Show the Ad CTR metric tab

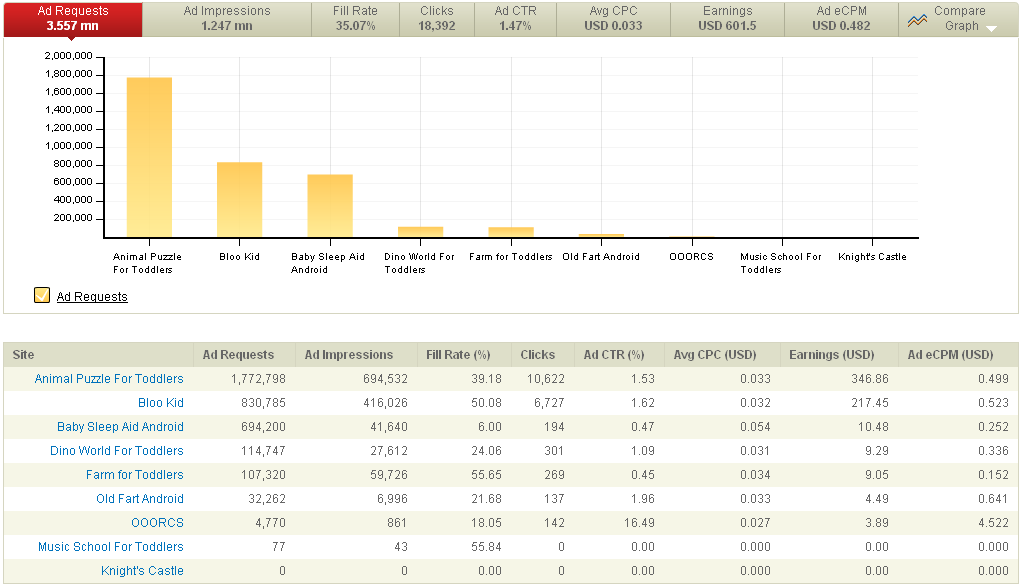pyautogui.click(x=515, y=18)
